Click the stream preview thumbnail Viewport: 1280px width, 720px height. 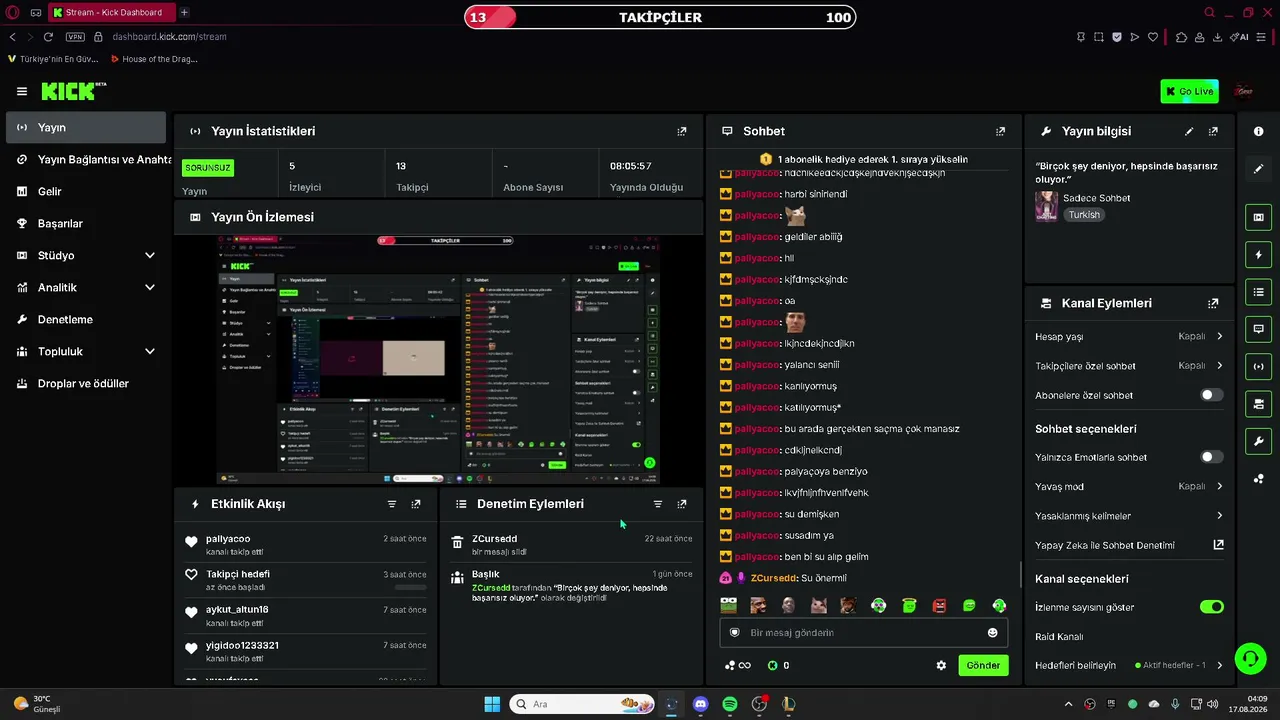coord(439,360)
